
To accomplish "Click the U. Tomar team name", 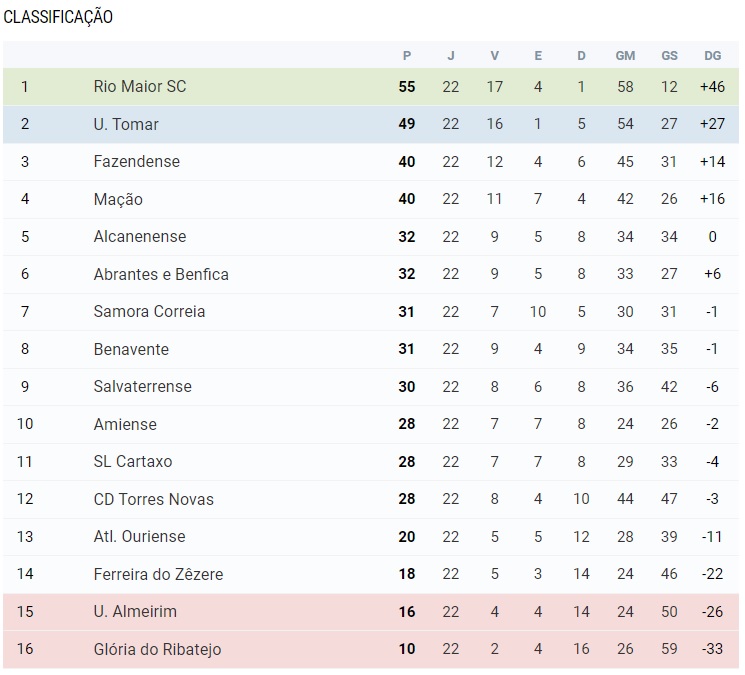I will (126, 125).
